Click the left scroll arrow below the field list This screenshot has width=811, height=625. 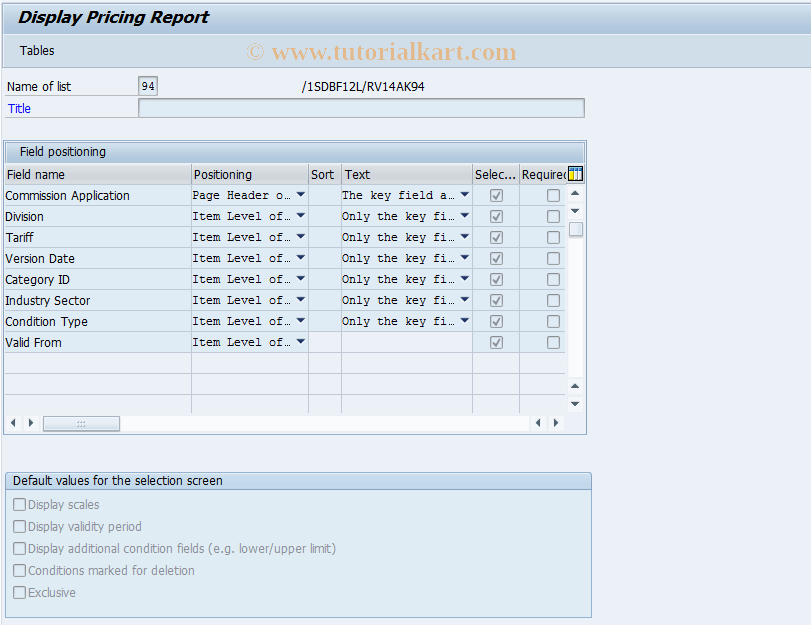point(12,422)
